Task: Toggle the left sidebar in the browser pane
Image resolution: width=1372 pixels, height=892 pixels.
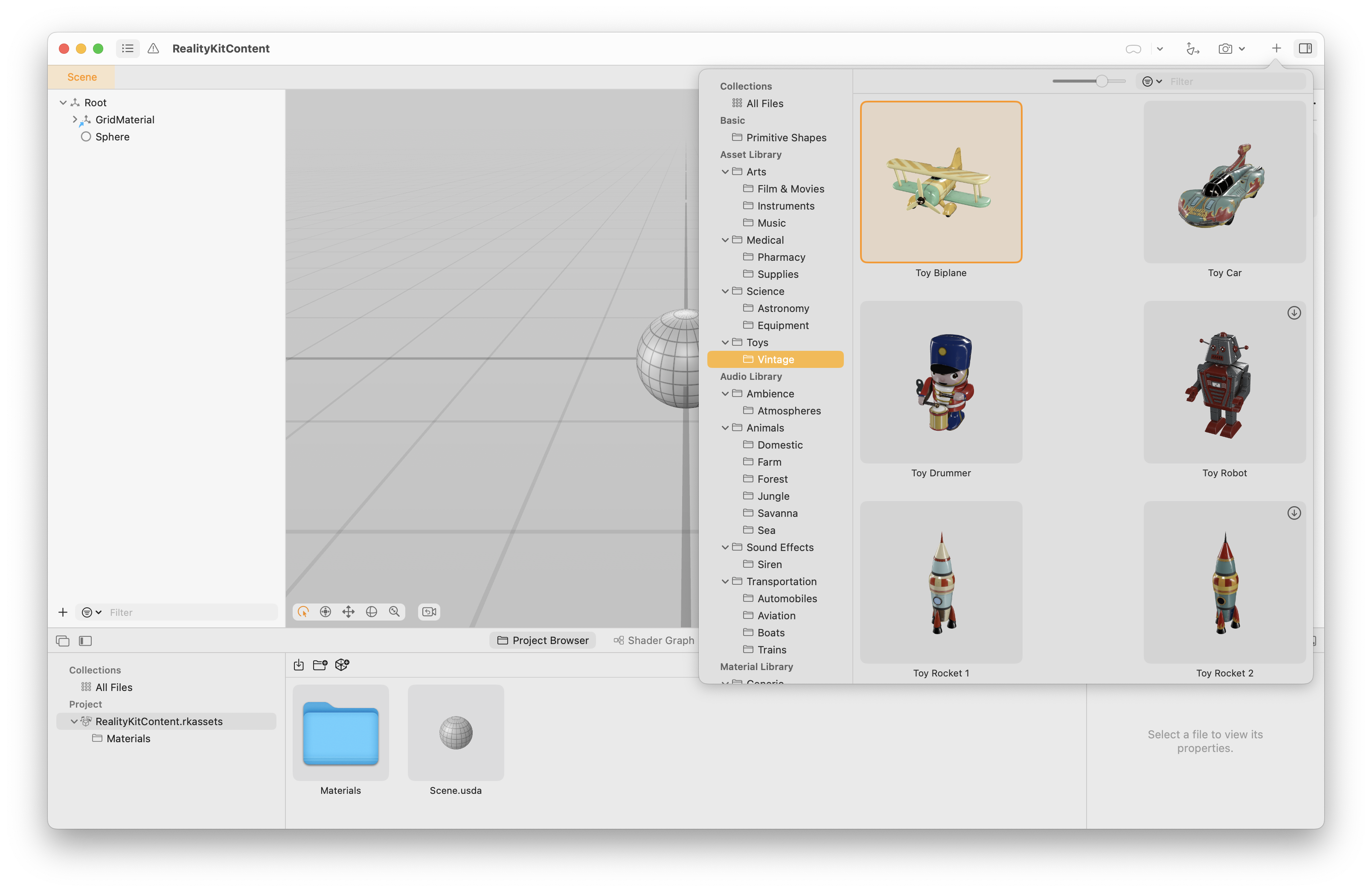Action: 85,641
